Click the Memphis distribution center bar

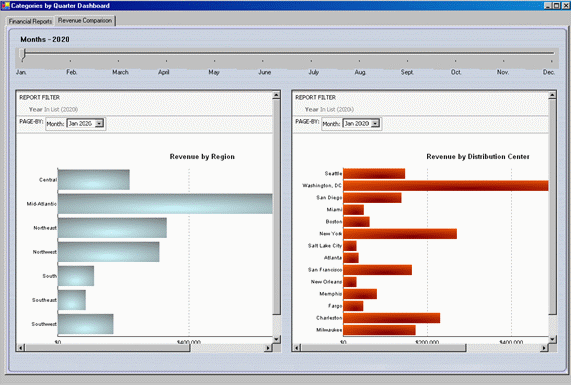click(360, 294)
